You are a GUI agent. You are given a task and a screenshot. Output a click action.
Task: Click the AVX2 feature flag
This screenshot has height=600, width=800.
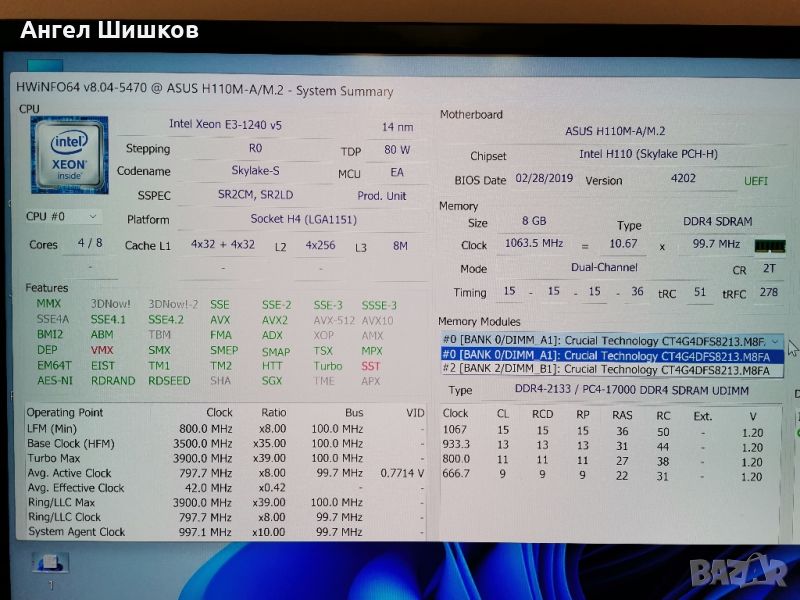(274, 320)
